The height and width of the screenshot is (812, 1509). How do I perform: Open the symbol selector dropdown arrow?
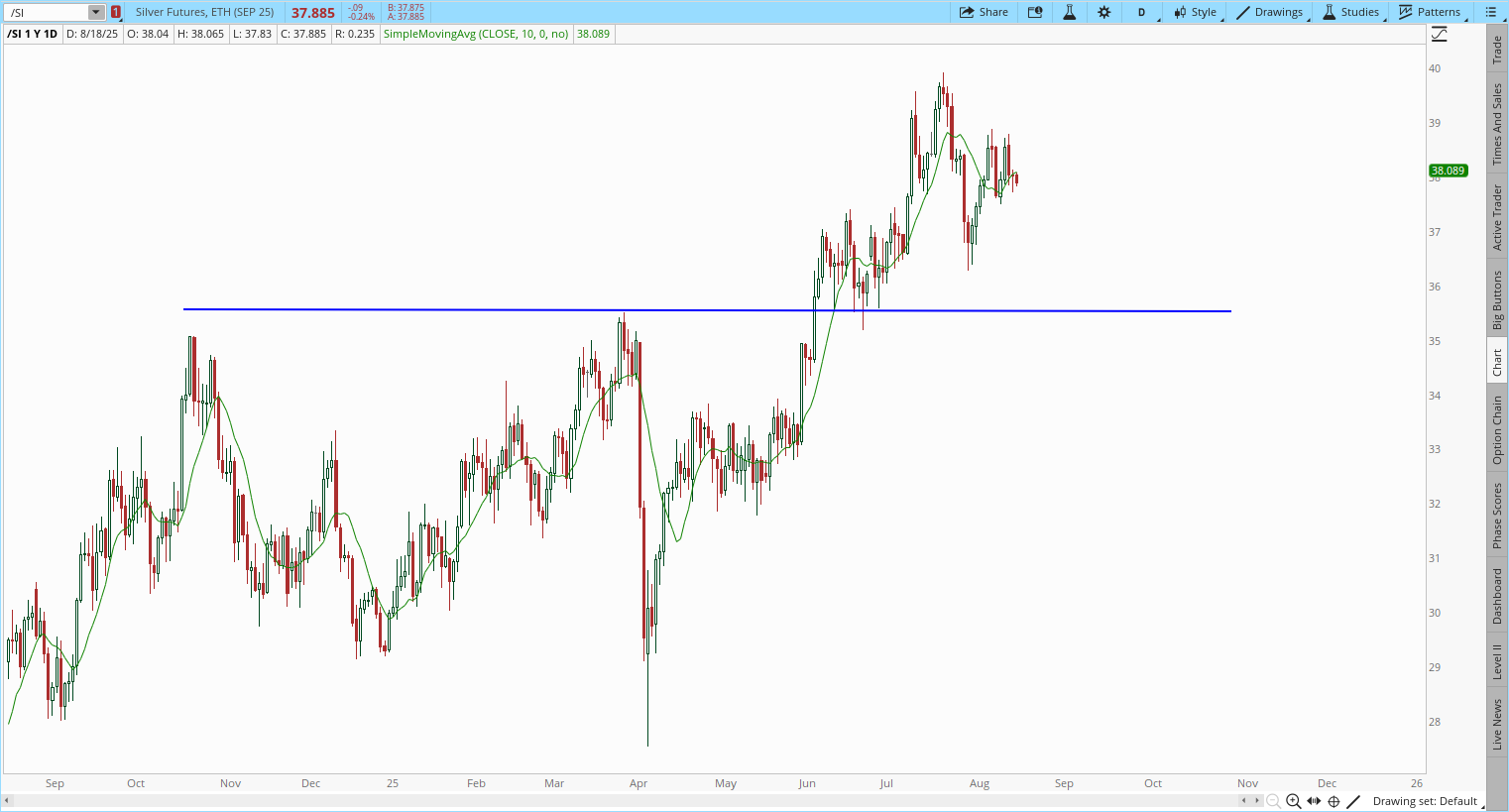[96, 13]
